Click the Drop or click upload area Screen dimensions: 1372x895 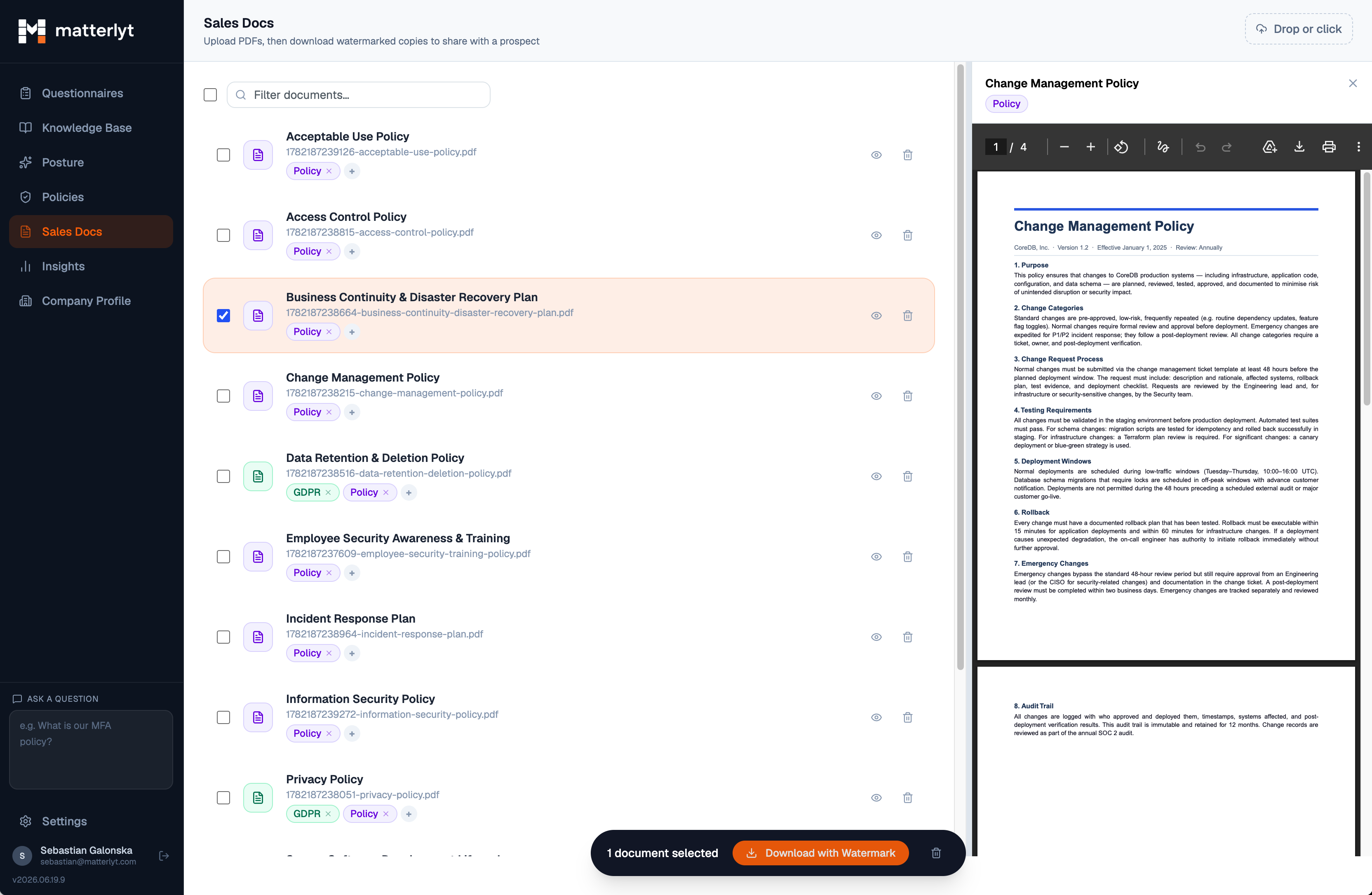pyautogui.click(x=1299, y=29)
